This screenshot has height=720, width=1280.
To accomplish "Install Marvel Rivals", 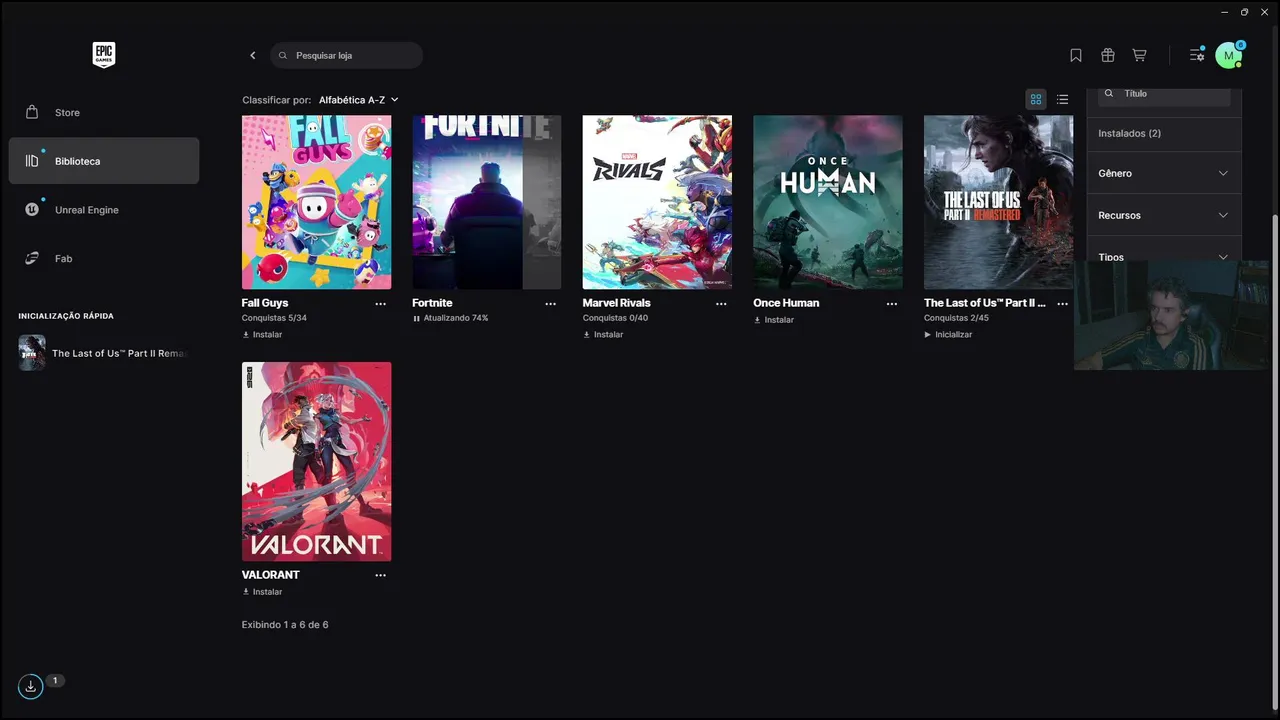I will [x=603, y=335].
